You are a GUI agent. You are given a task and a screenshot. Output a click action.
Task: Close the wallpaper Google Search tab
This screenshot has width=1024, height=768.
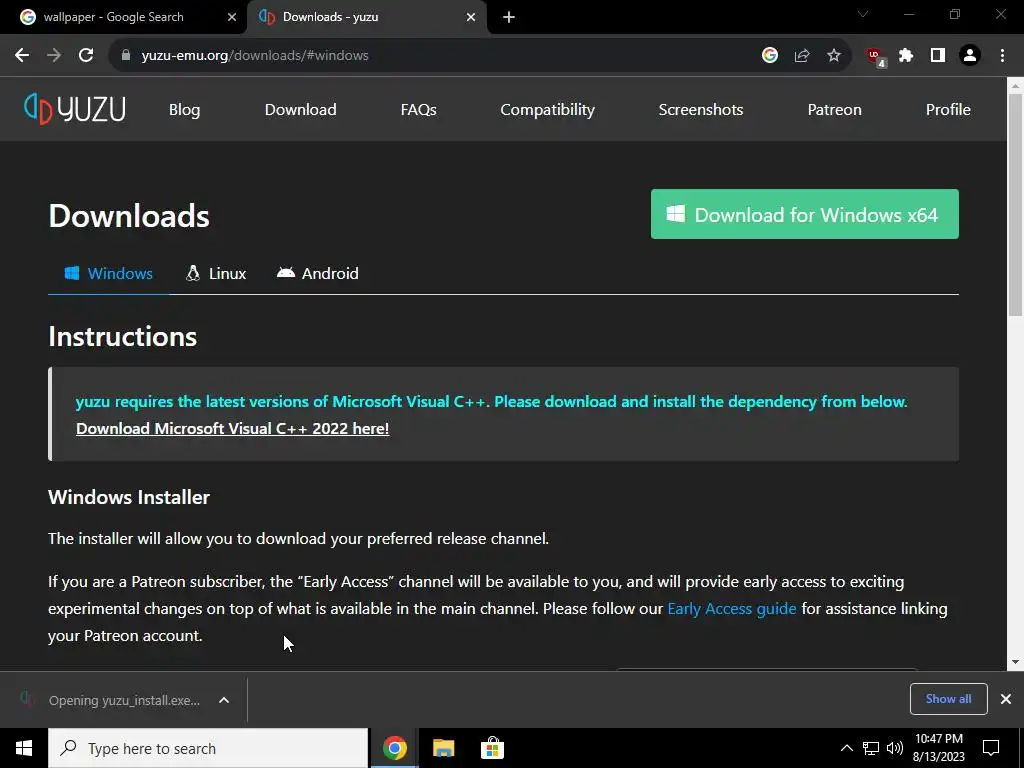[x=231, y=17]
